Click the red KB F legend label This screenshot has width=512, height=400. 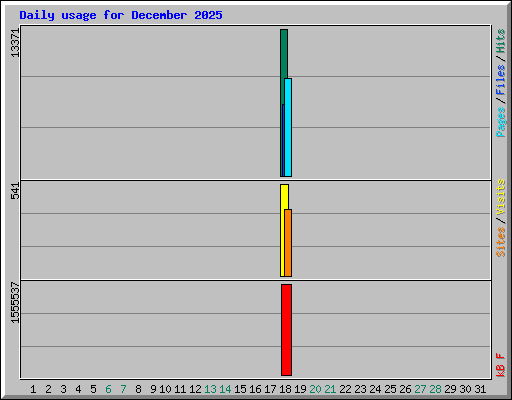[x=501, y=365]
